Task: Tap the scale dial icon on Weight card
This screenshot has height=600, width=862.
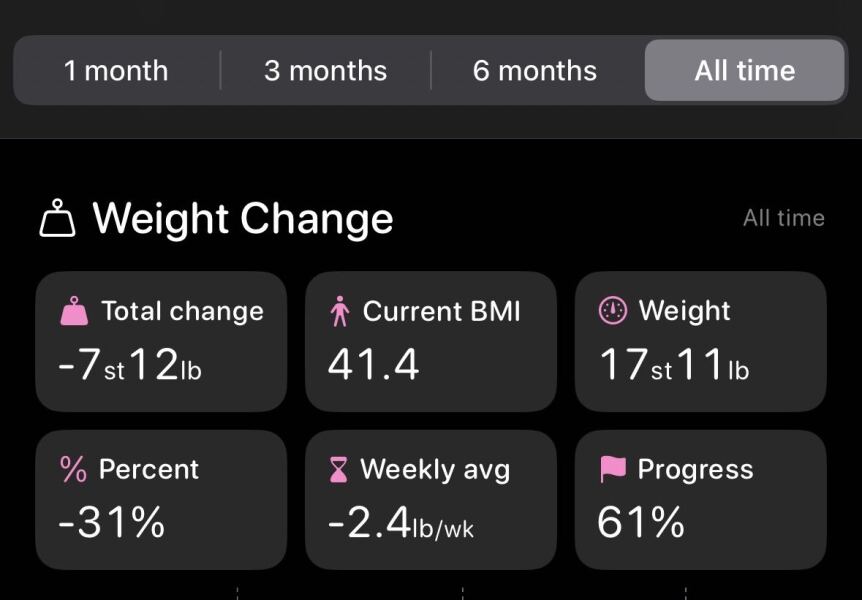Action: 612,311
